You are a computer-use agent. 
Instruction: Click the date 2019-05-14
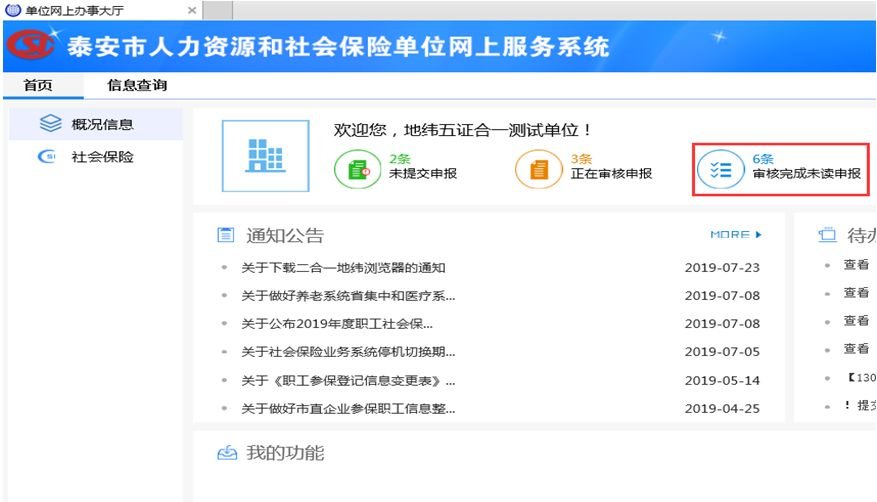click(x=722, y=381)
